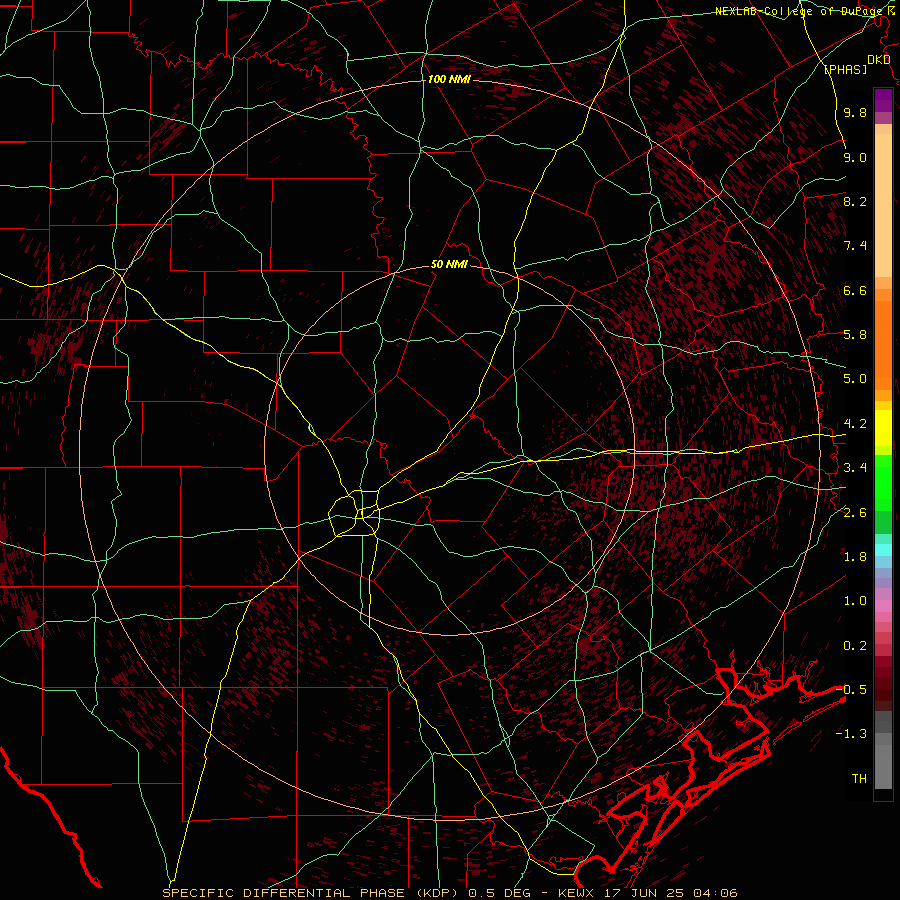Click the 0.2 value on color scale

coord(855,646)
